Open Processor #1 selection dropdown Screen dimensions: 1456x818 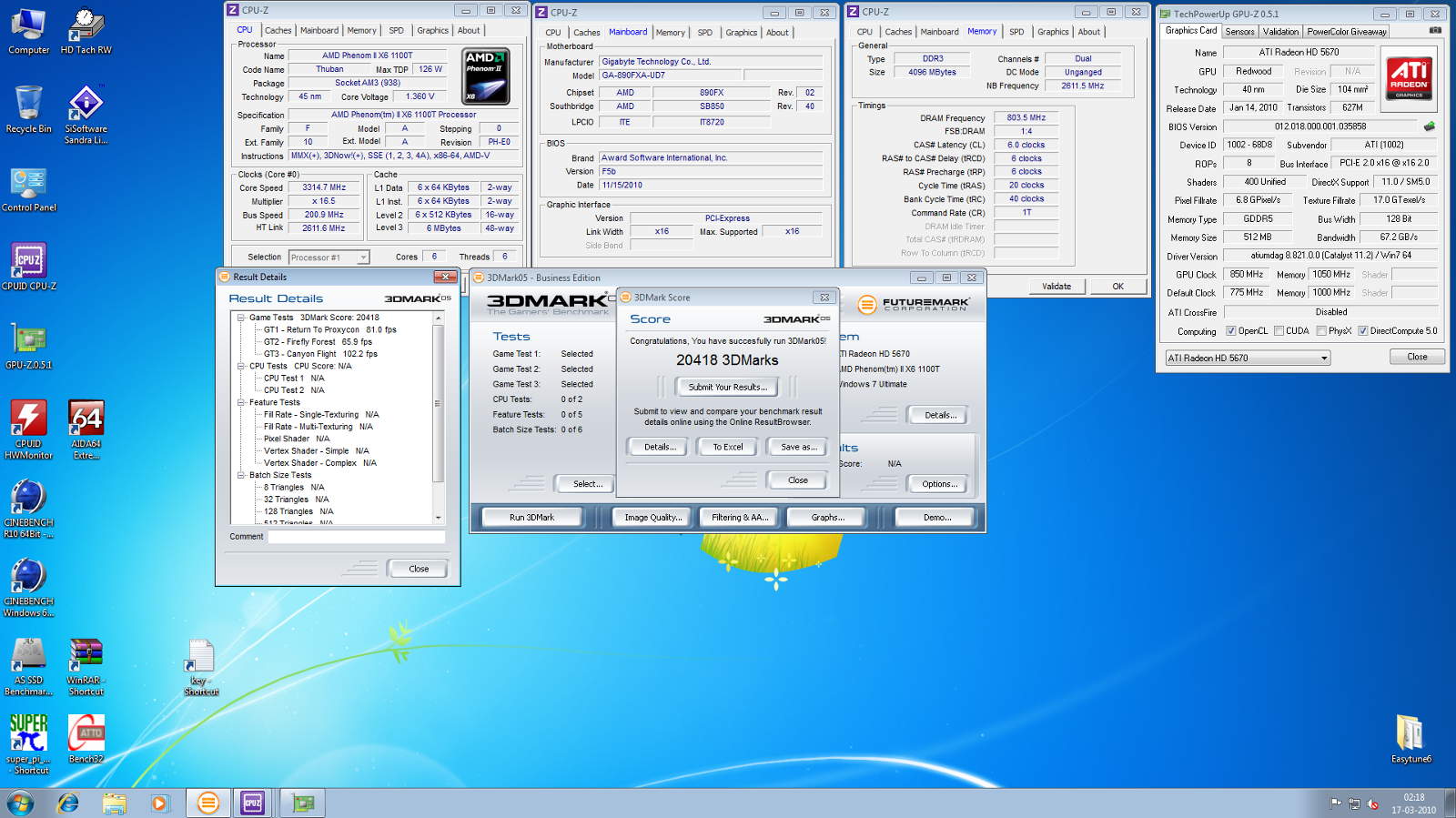[329, 258]
